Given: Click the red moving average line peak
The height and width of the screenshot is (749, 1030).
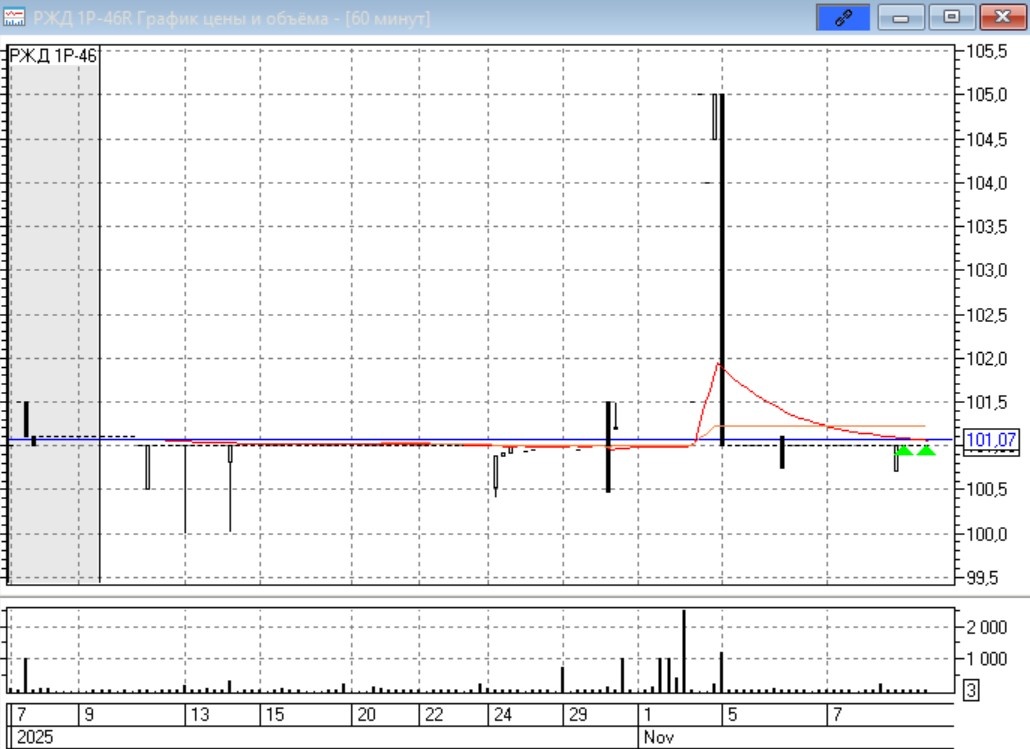Looking at the screenshot, I should coord(719,364).
